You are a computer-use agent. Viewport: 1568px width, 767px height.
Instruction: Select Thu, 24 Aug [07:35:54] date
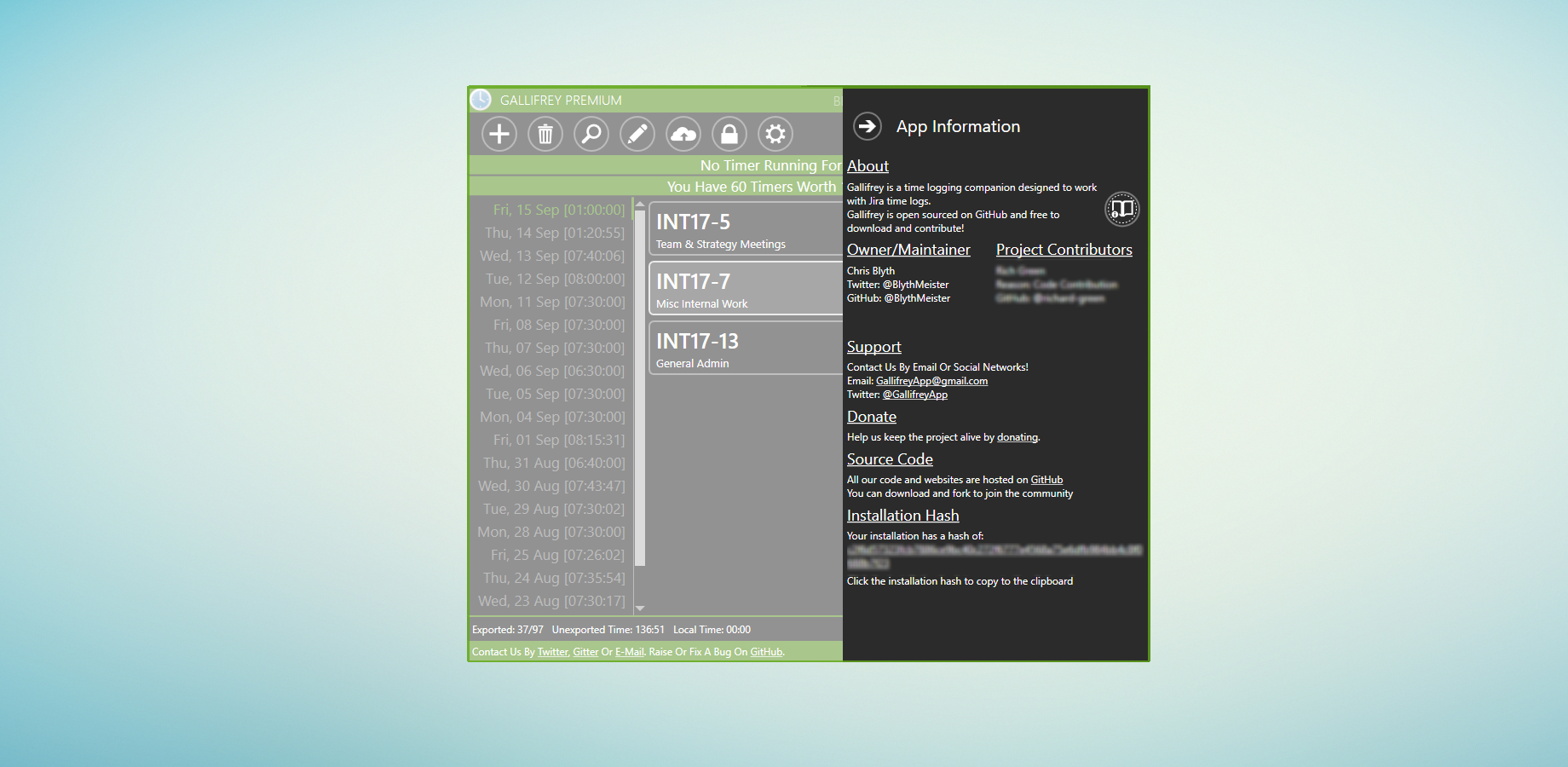tap(554, 578)
